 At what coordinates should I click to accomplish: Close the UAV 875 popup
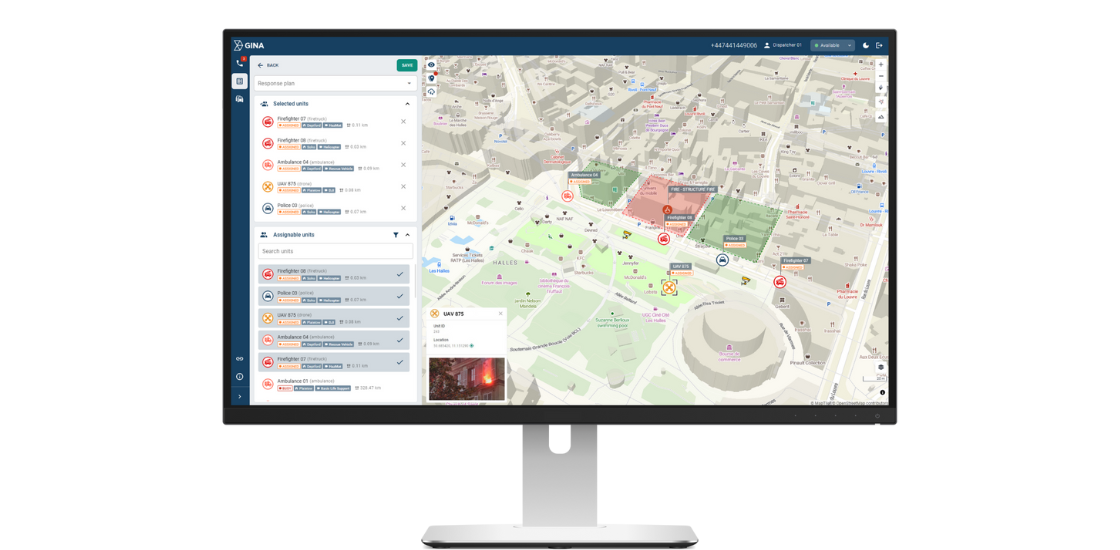(x=500, y=314)
